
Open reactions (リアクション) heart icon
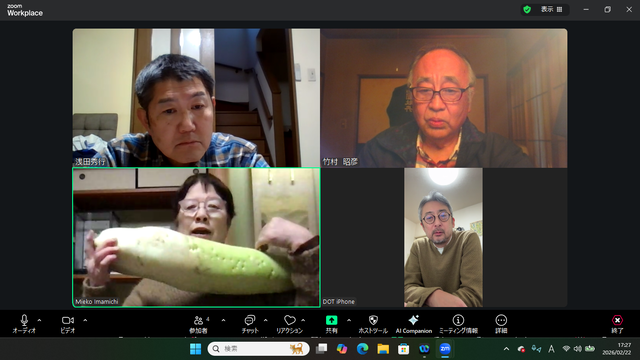(x=289, y=320)
